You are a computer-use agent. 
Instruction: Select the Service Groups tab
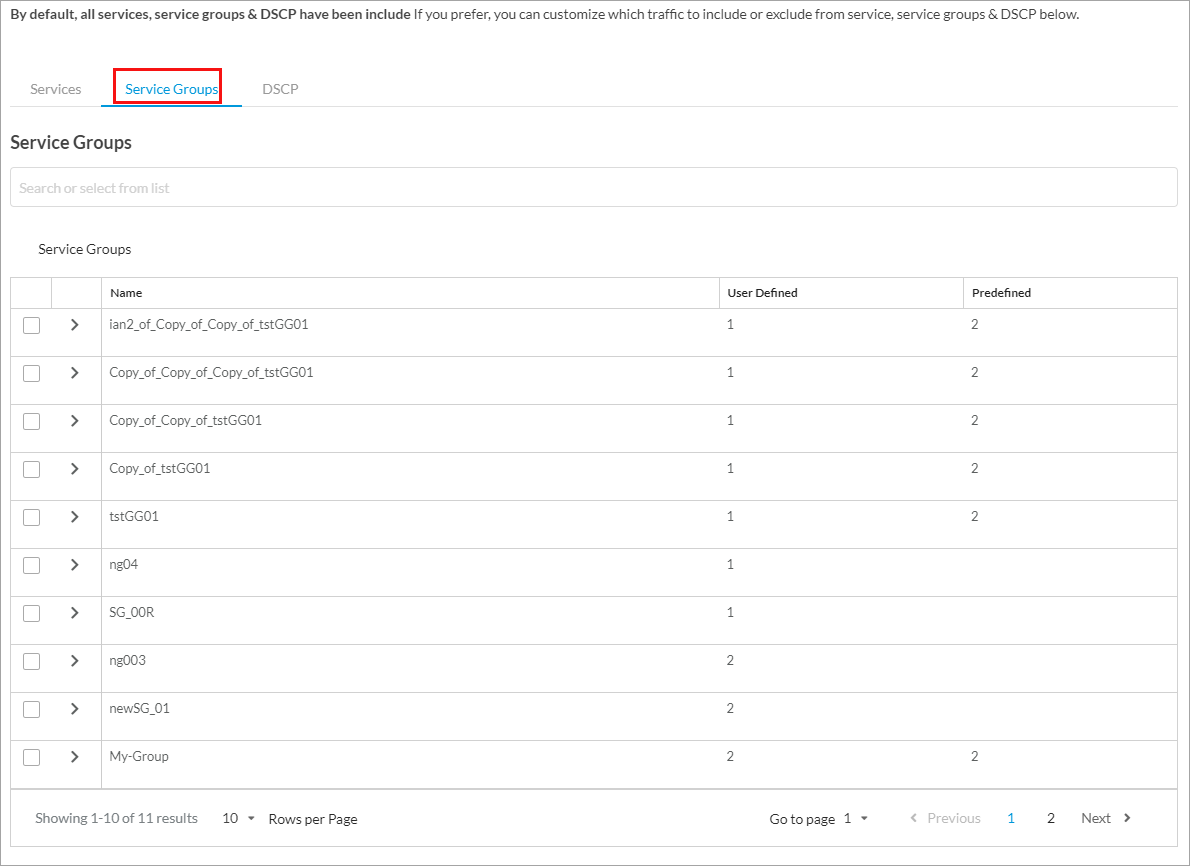click(169, 89)
